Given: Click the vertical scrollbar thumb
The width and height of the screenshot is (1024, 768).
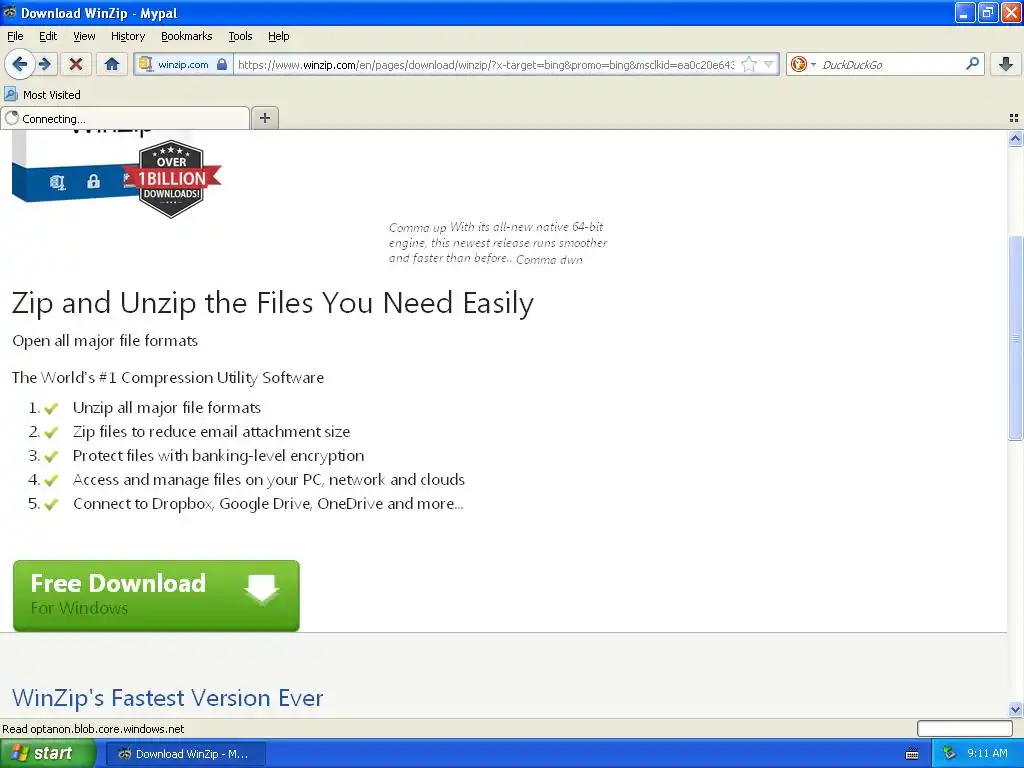Looking at the screenshot, I should [x=1016, y=338].
